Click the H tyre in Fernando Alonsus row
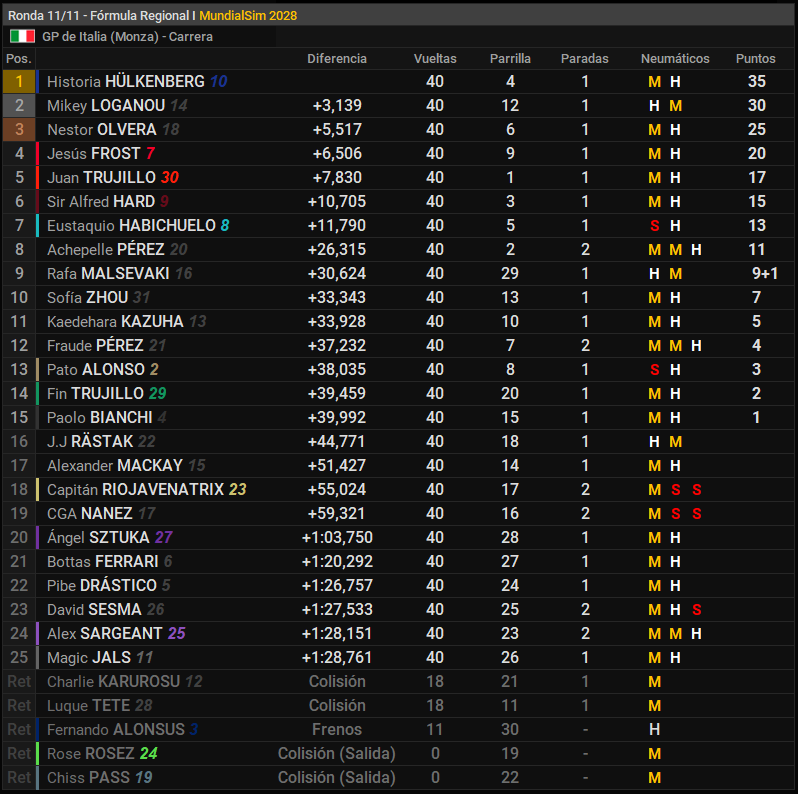The width and height of the screenshot is (798, 794). [654, 729]
